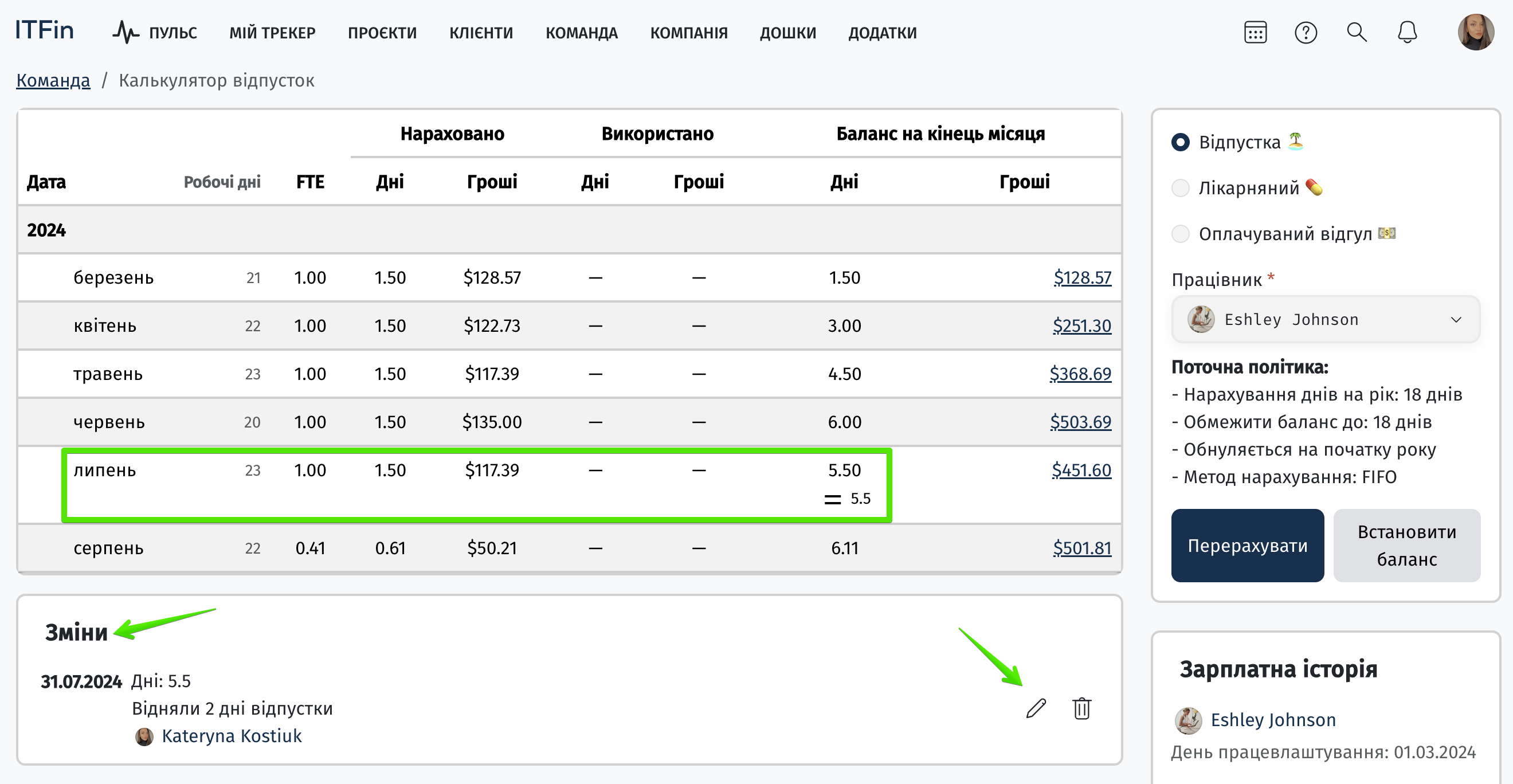Open the user profile avatar
The image size is (1513, 784).
(x=1475, y=32)
